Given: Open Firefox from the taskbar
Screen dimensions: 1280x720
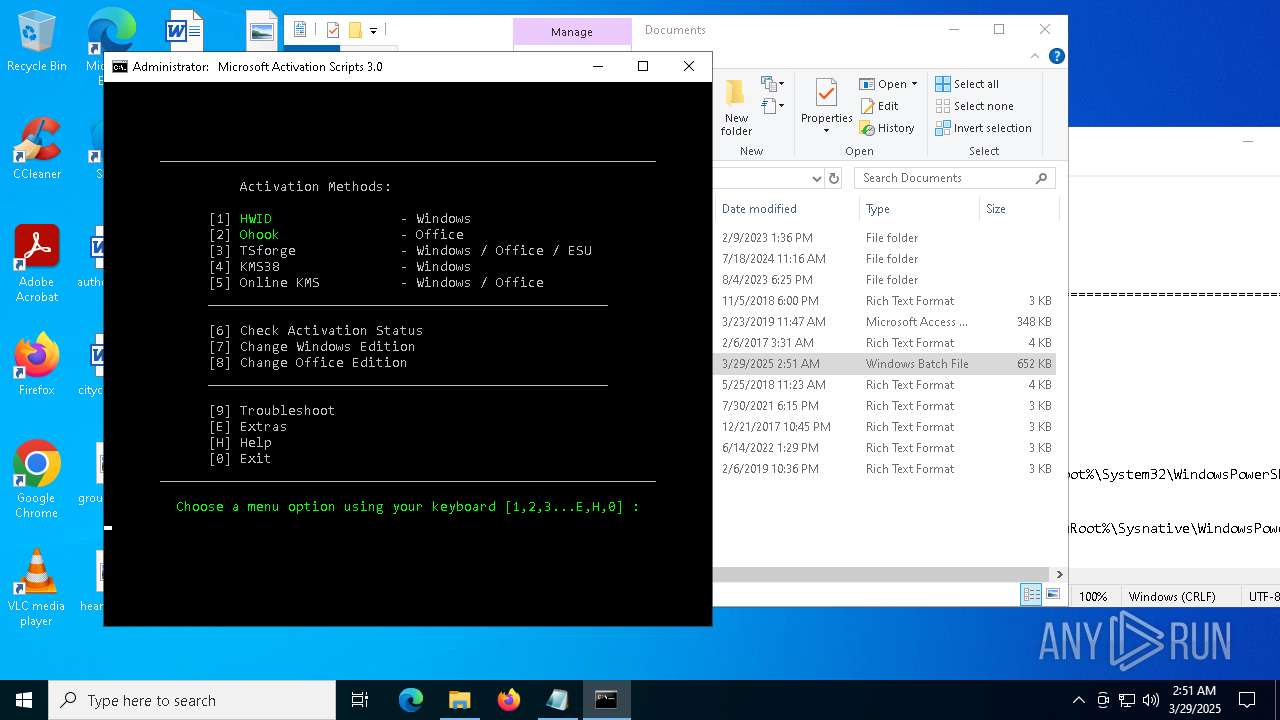Looking at the screenshot, I should 508,700.
